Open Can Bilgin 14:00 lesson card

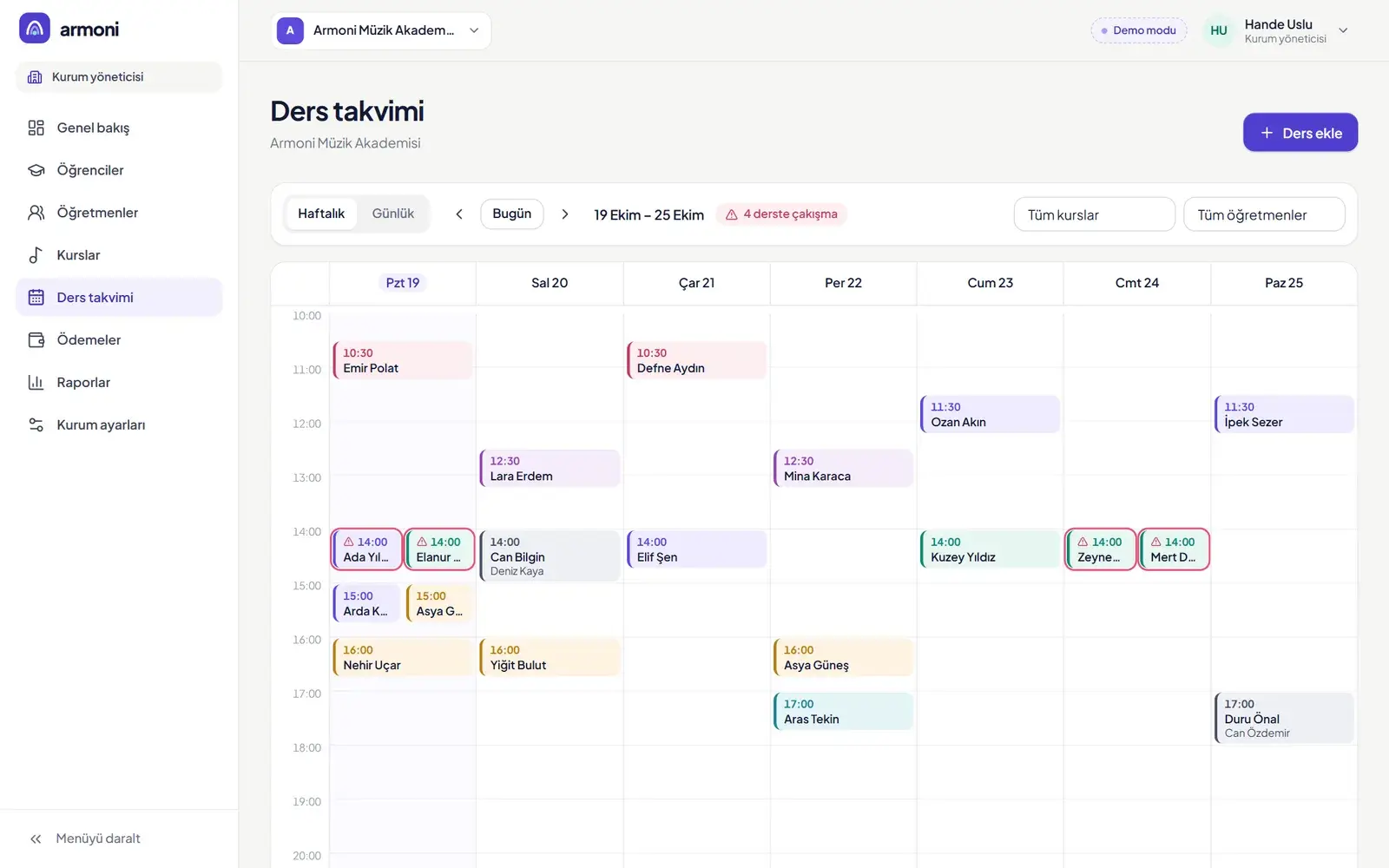(x=550, y=556)
